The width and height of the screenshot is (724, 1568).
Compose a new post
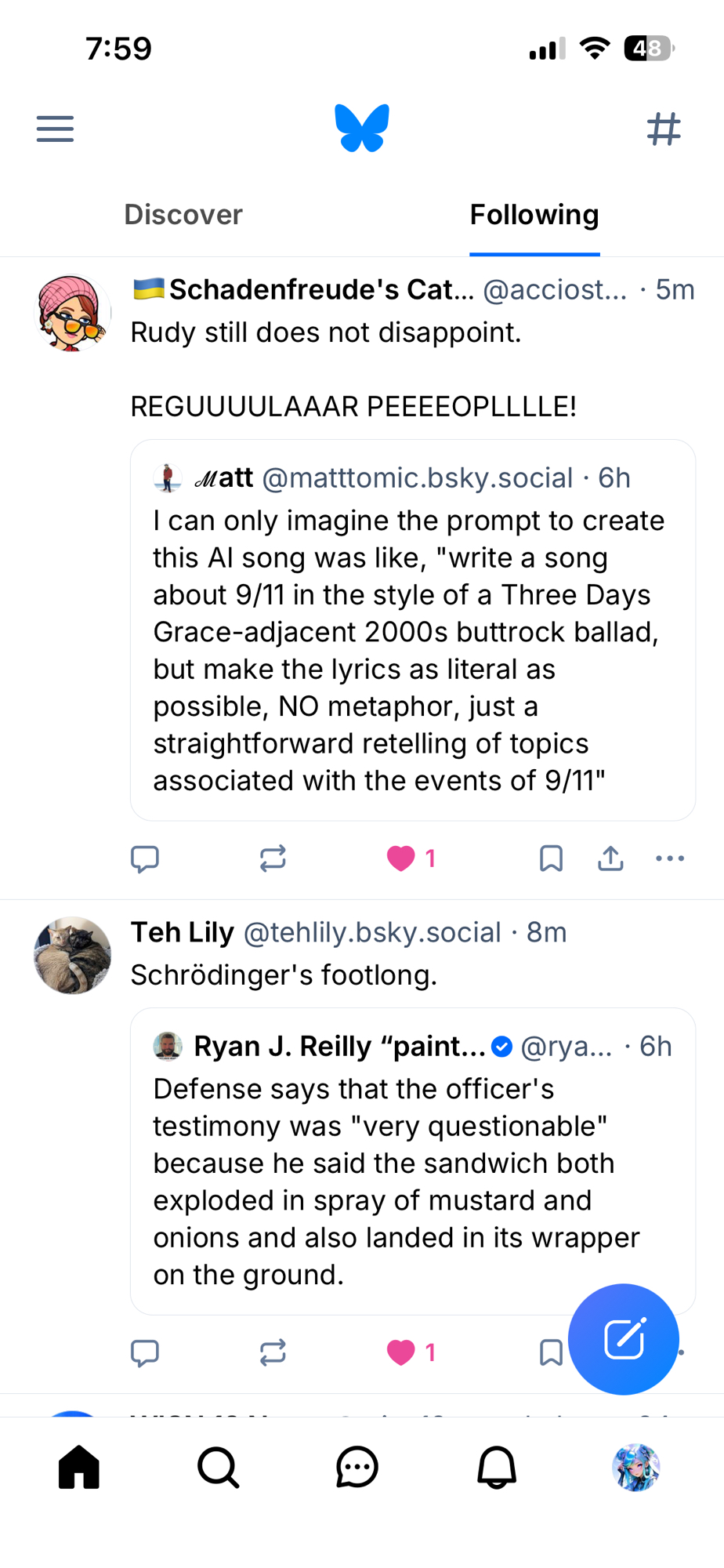pos(624,1339)
